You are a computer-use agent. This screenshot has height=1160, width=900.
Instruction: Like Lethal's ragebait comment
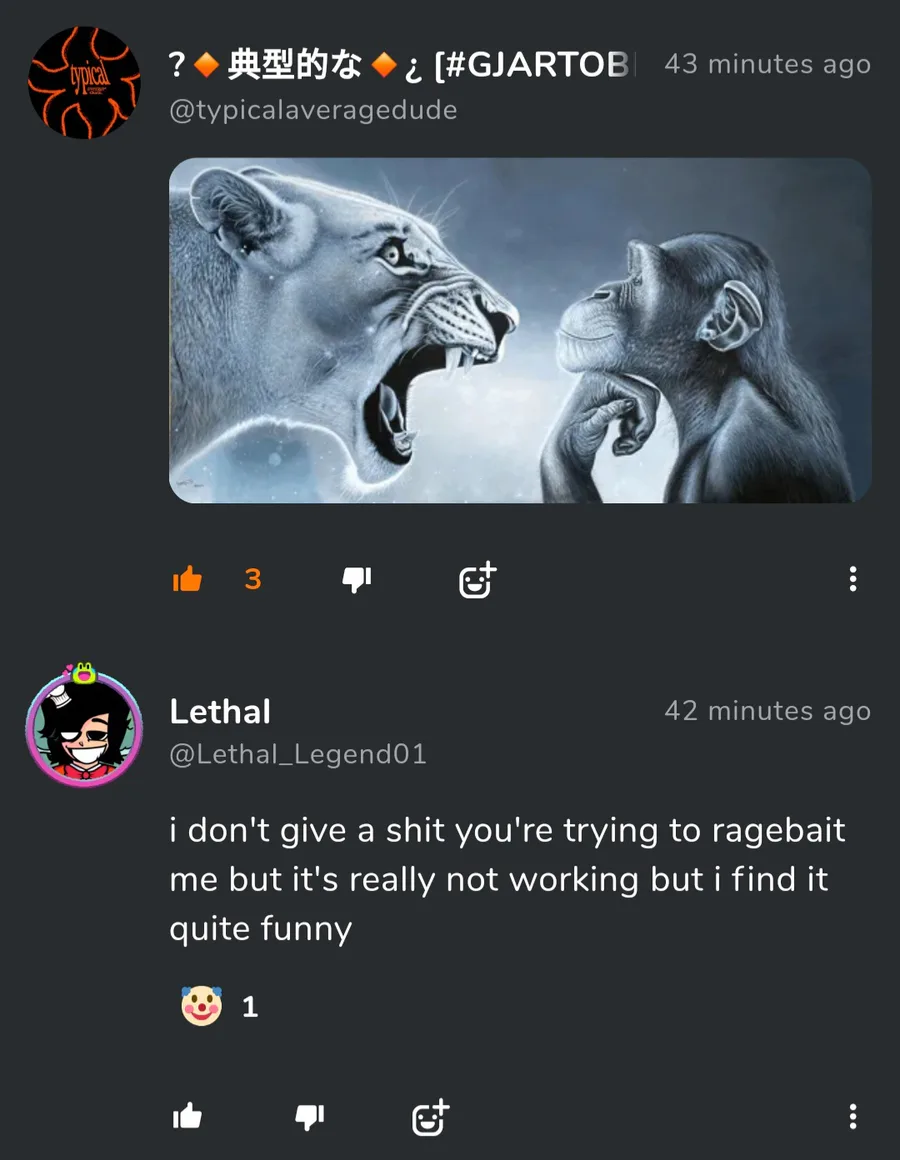point(187,1116)
